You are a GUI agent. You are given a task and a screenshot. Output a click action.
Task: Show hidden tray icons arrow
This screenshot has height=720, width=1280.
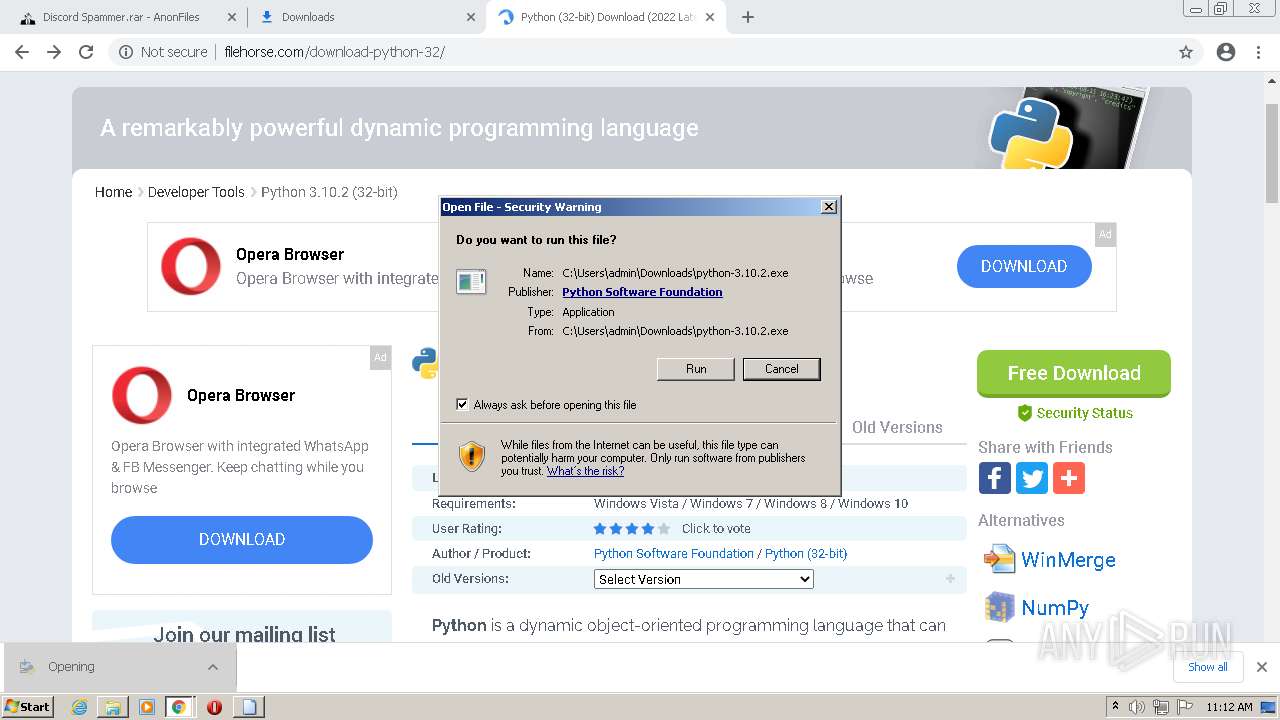coord(1115,707)
